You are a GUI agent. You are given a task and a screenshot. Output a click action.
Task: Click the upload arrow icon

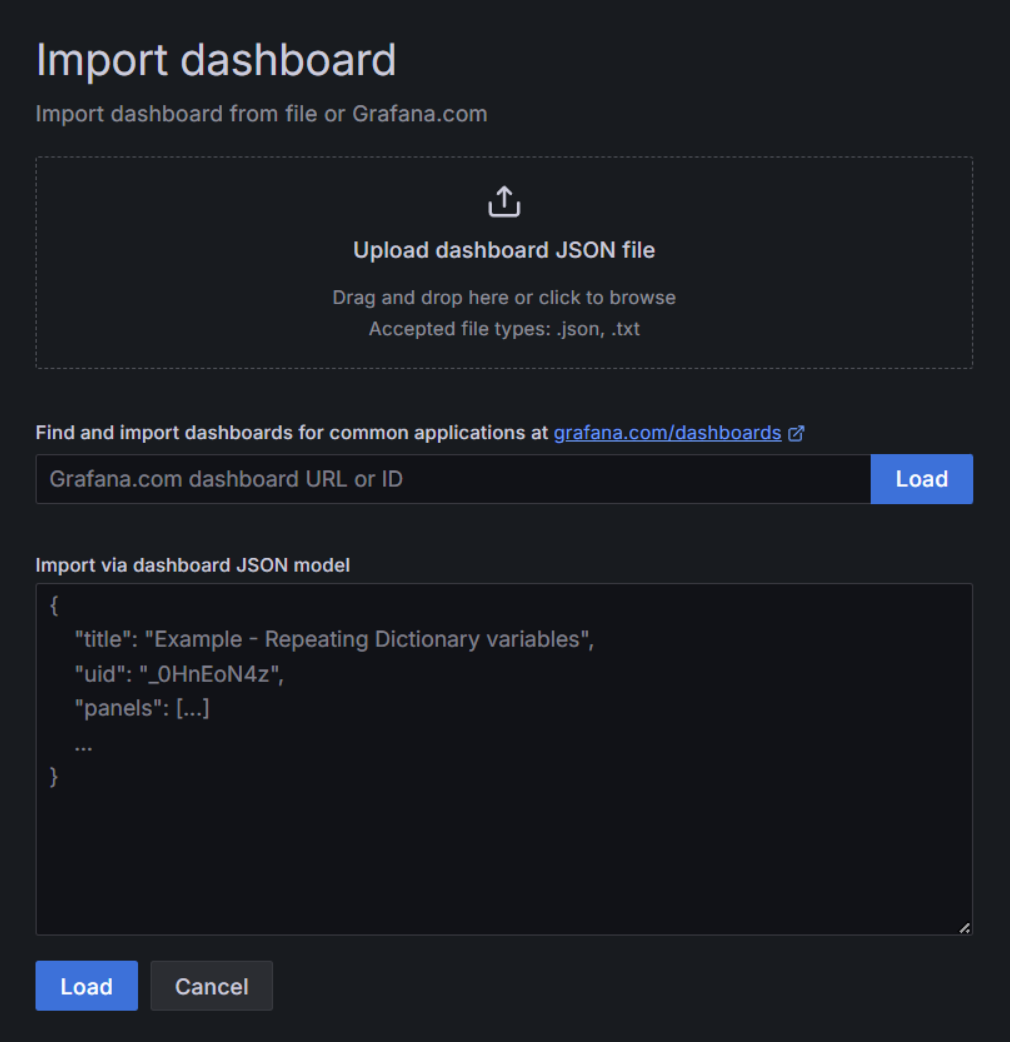pos(504,201)
